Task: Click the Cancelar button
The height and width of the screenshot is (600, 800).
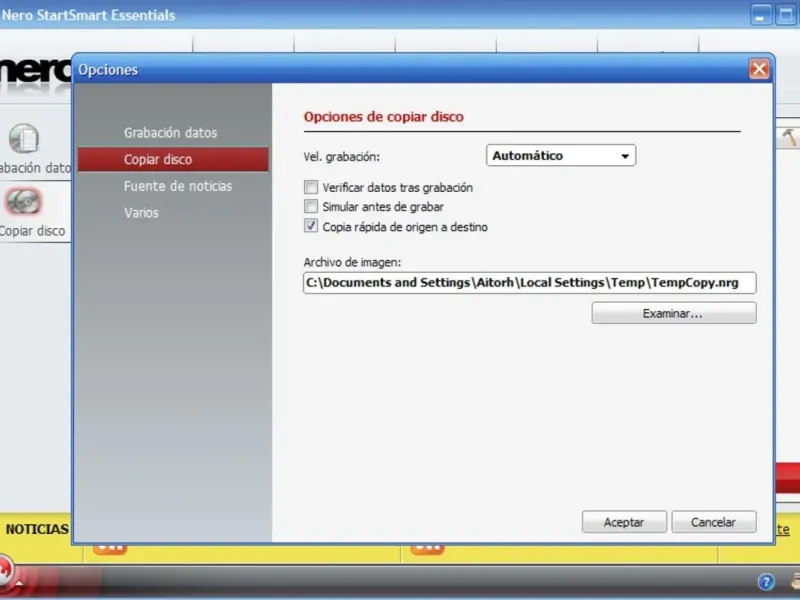Action: pos(713,522)
